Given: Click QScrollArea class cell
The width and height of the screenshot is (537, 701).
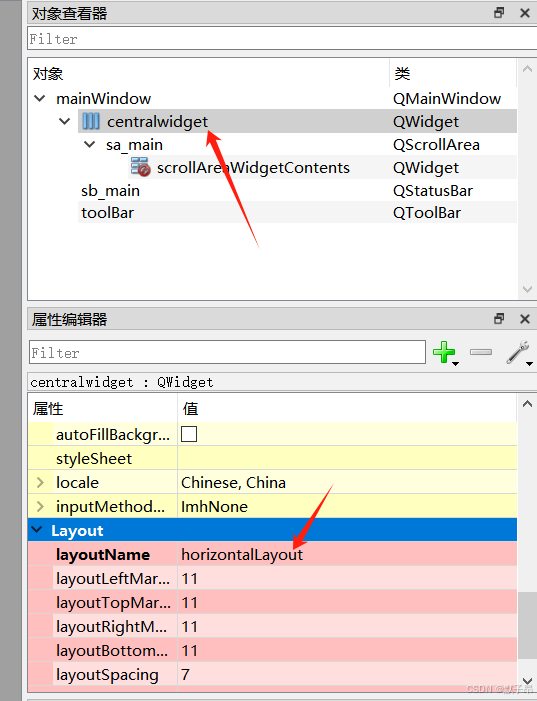Looking at the screenshot, I should (436, 145).
